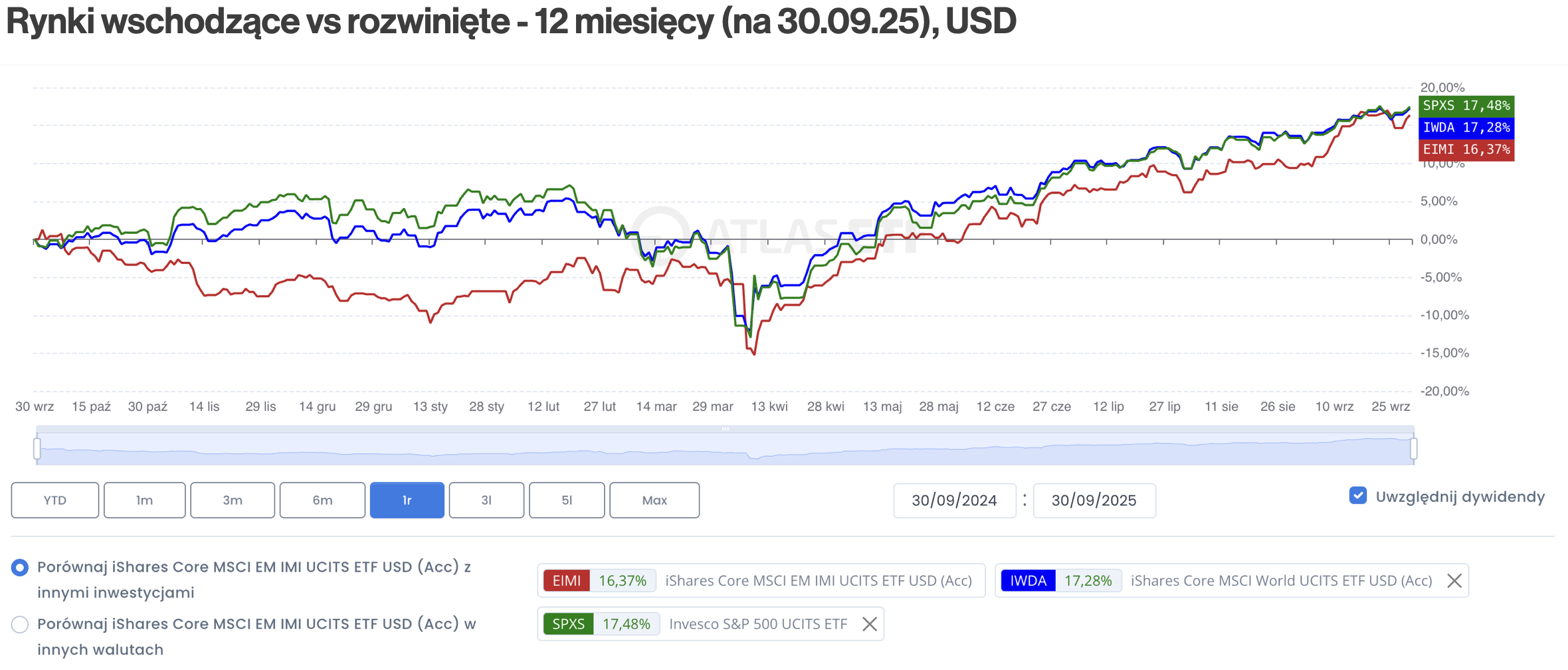Switch chart range to 1m
The width and height of the screenshot is (1568, 670).
[x=144, y=501]
